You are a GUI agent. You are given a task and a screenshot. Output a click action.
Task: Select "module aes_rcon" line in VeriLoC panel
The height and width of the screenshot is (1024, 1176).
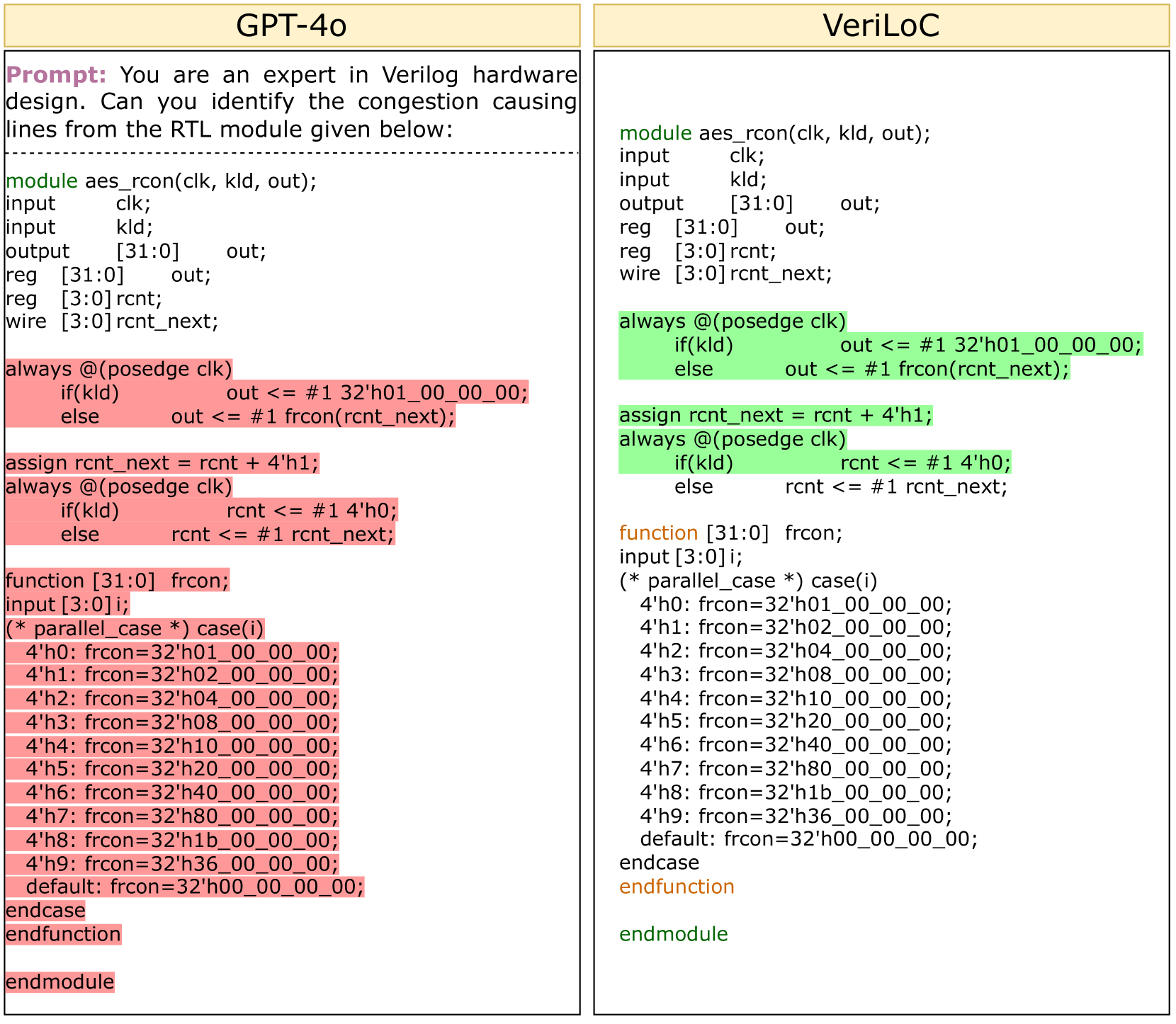click(x=775, y=133)
